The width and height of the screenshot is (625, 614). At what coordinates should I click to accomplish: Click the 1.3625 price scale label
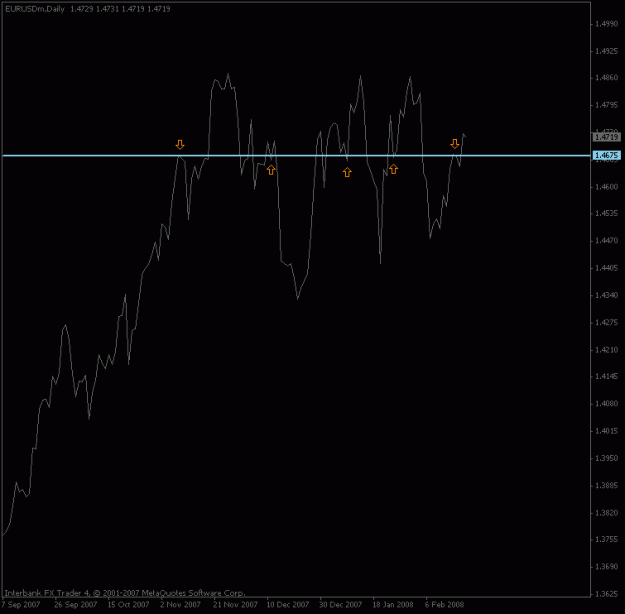click(606, 594)
